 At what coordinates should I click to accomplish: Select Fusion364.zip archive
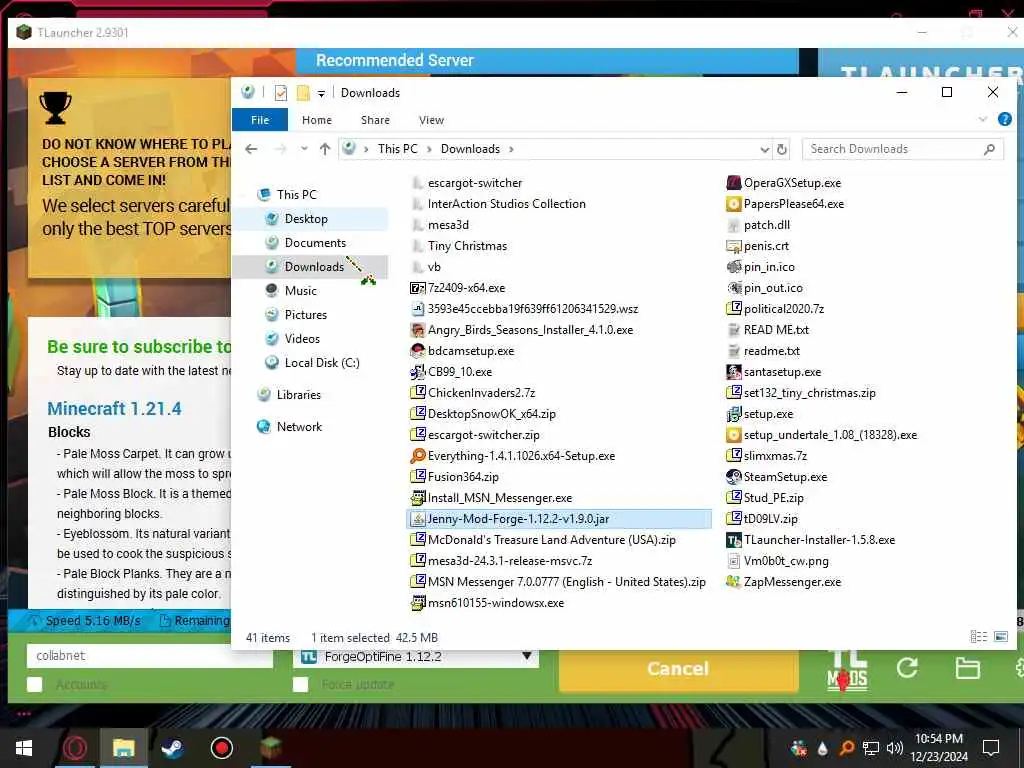click(x=455, y=477)
